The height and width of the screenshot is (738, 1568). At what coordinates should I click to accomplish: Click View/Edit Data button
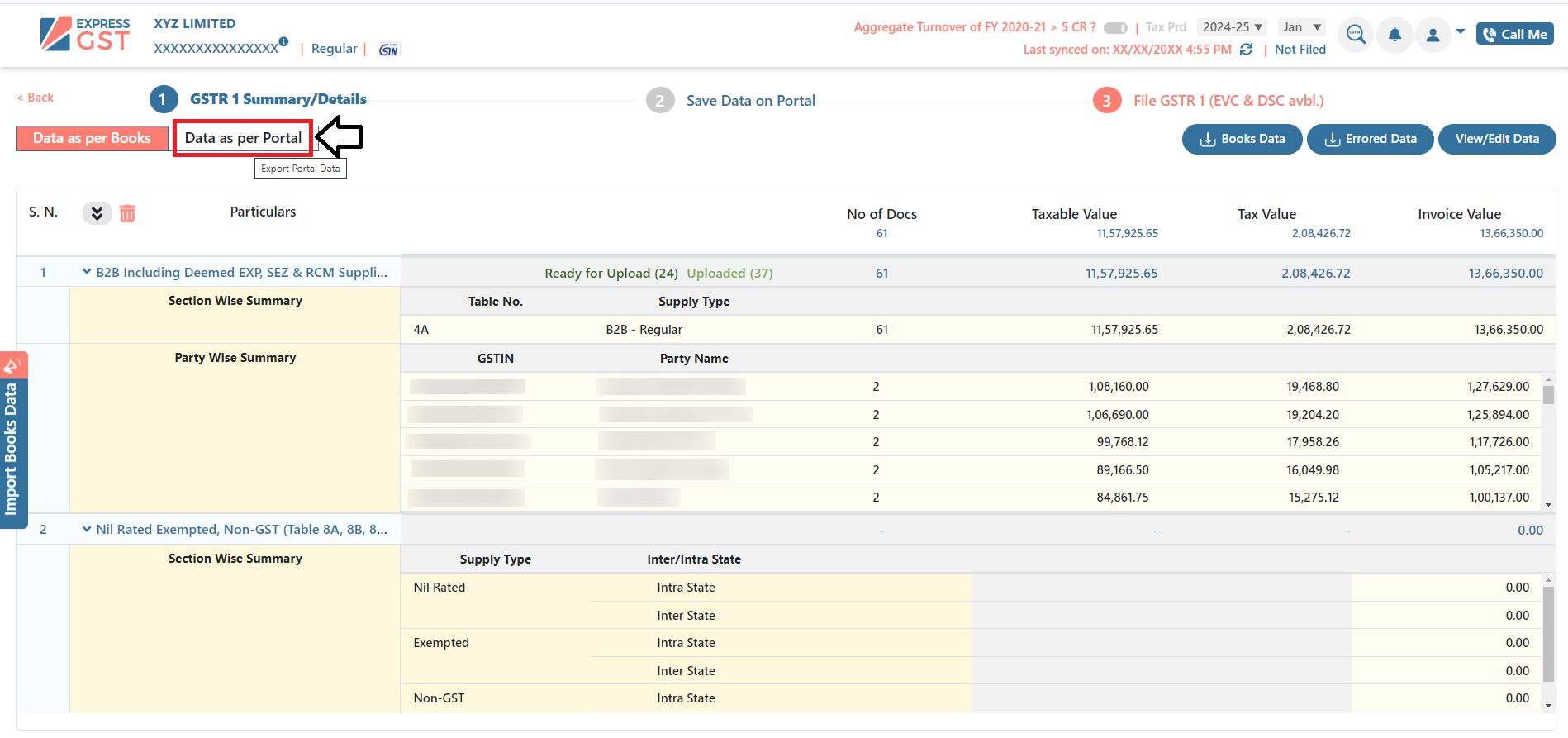1497,139
